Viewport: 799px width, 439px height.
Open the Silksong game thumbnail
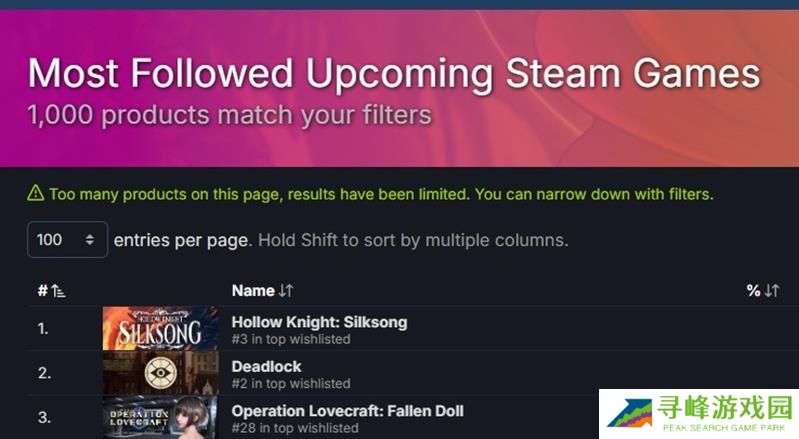(161, 328)
